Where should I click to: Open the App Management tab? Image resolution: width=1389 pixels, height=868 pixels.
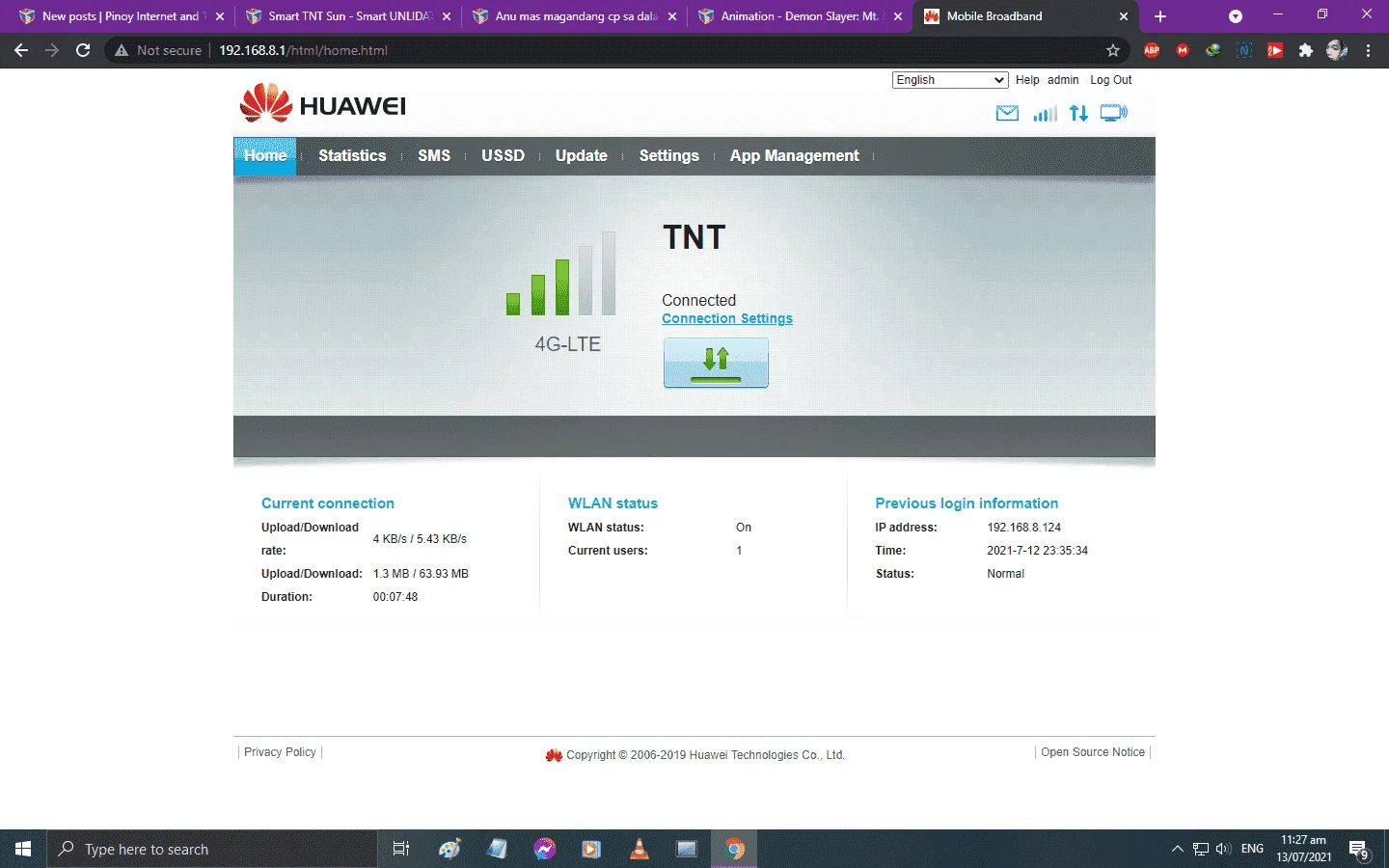(x=795, y=155)
